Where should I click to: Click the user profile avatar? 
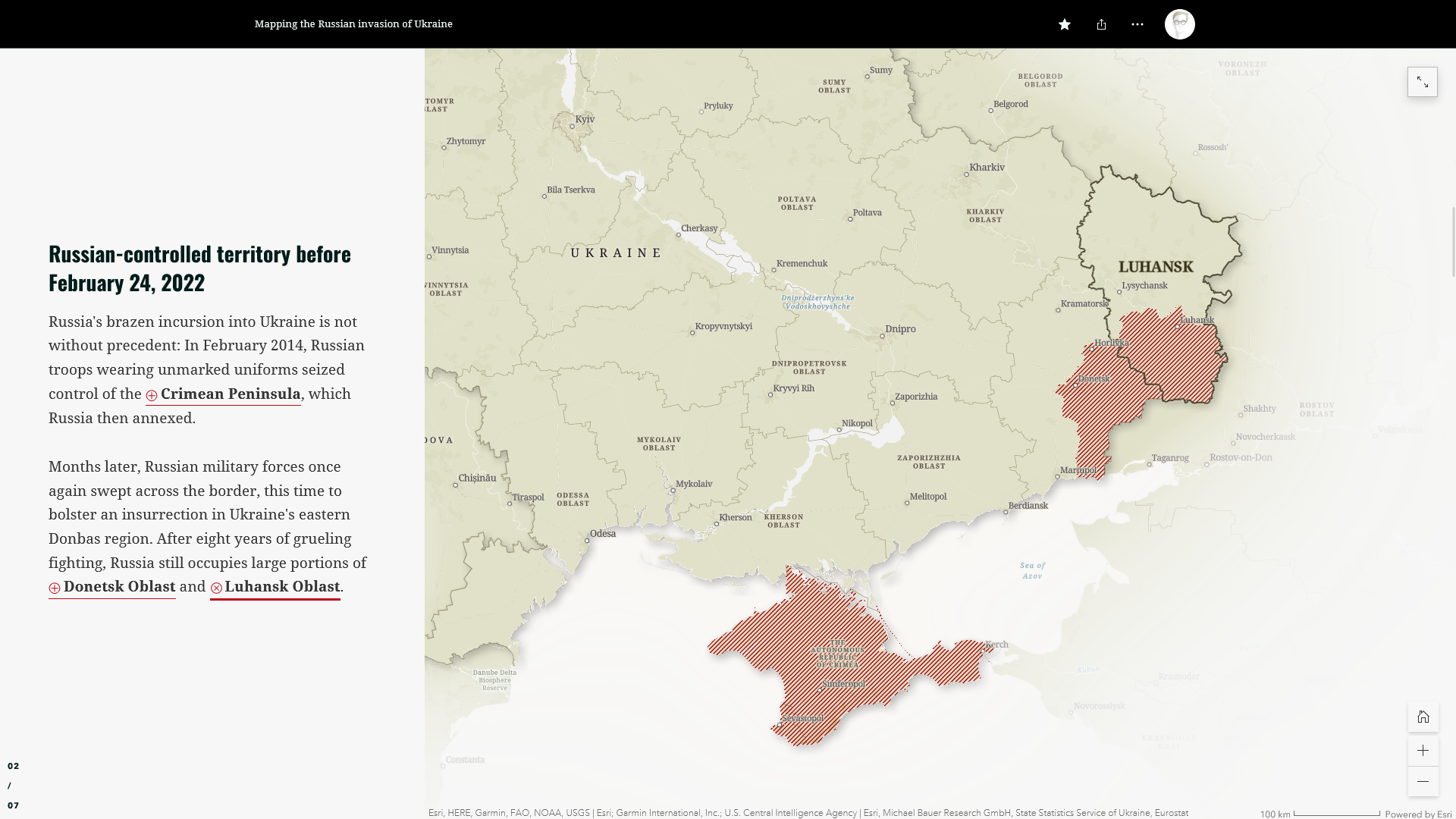[x=1179, y=24]
